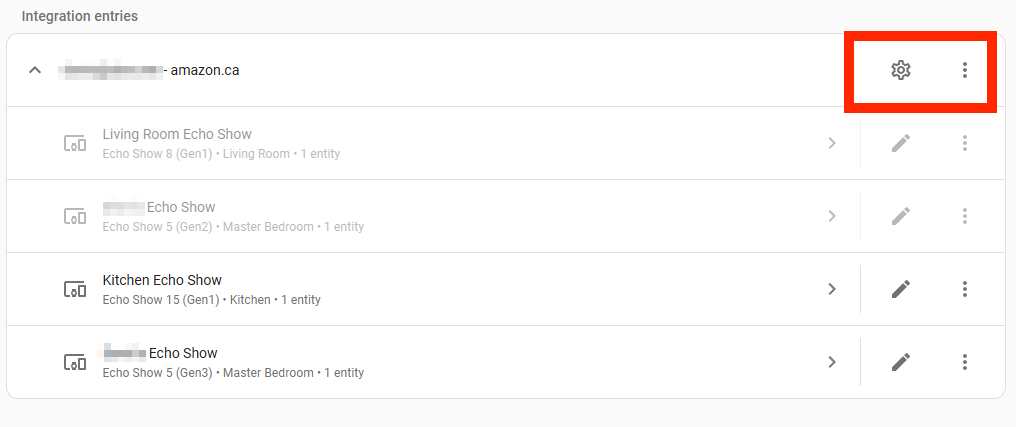The image size is (1016, 427).
Task: Edit the Echo Show 5 (Gen3) device
Action: 901,362
